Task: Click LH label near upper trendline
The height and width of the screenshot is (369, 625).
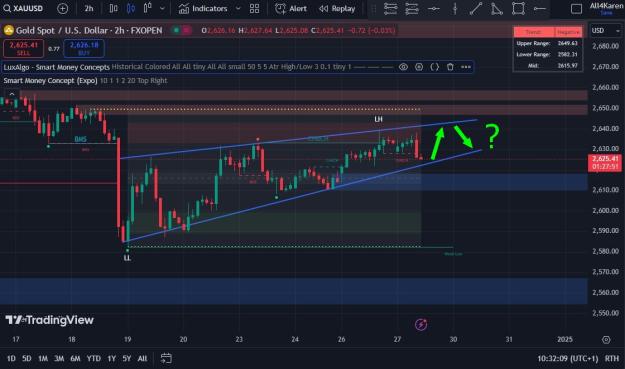Action: (378, 119)
